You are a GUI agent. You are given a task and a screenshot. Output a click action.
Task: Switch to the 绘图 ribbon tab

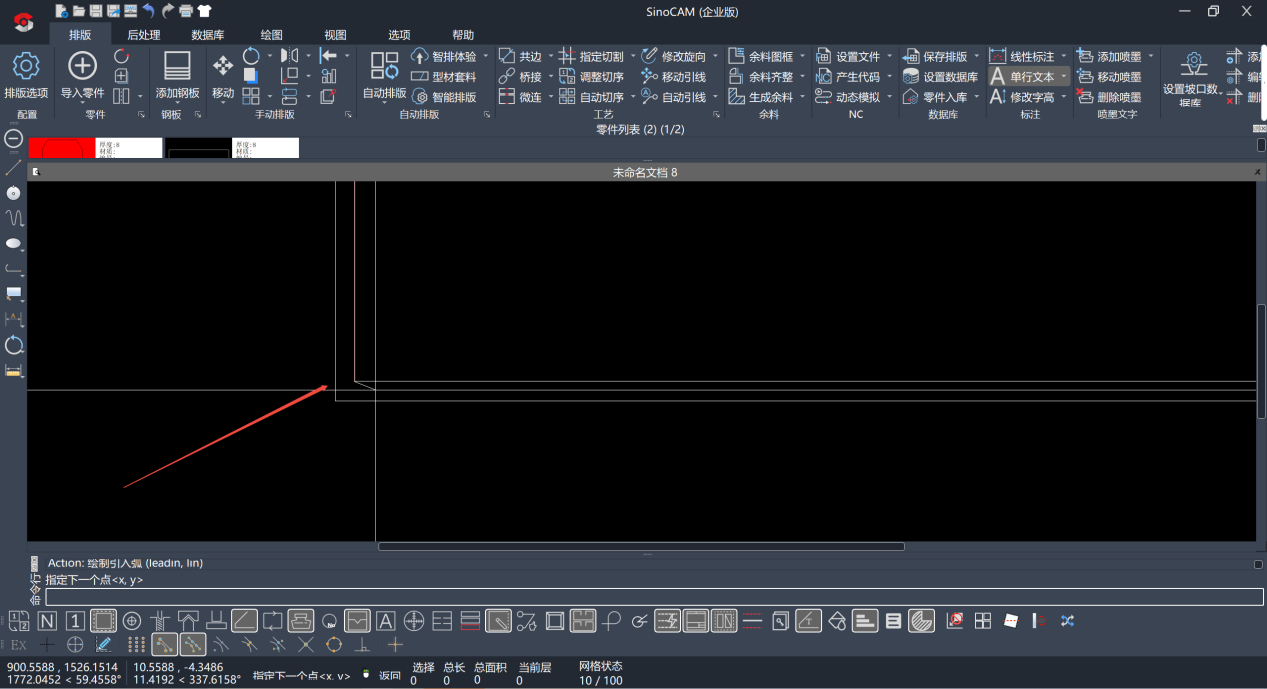pyautogui.click(x=272, y=35)
